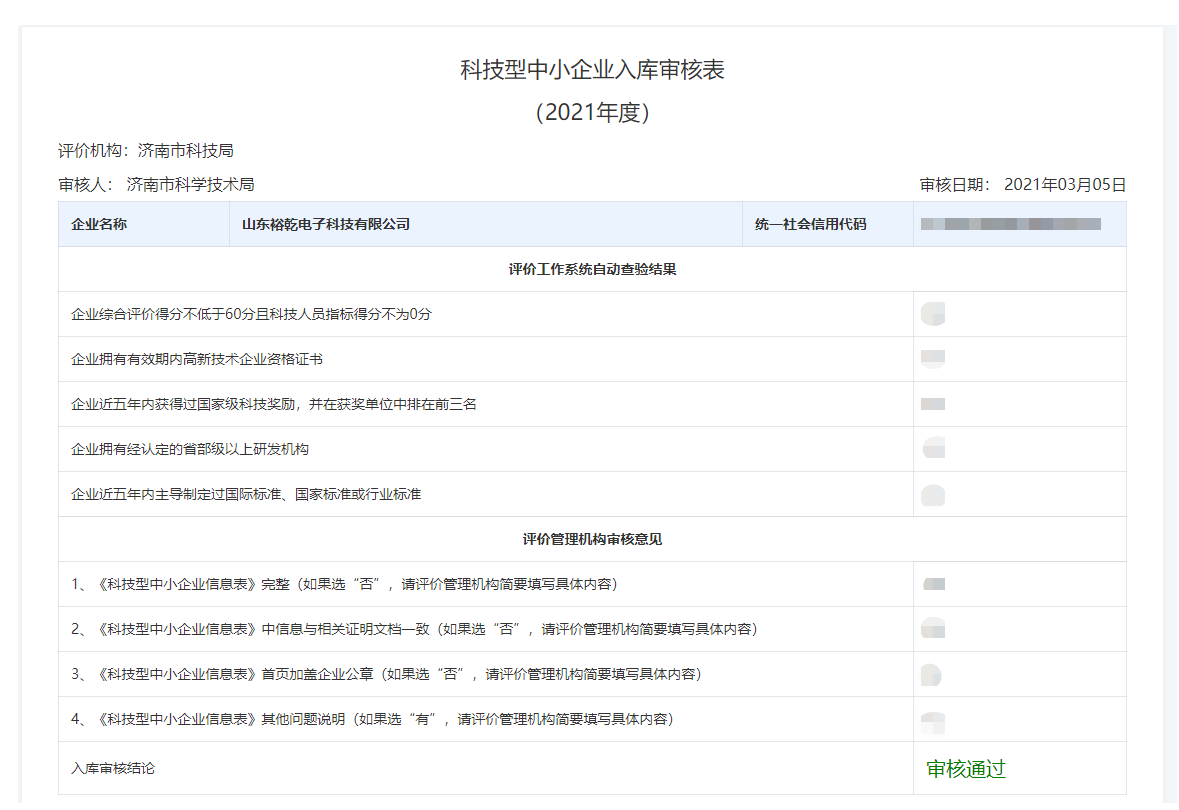1179x810 pixels.
Task: Click the indicator beside 省部级以上研发机构 criterion
Action: (x=932, y=449)
